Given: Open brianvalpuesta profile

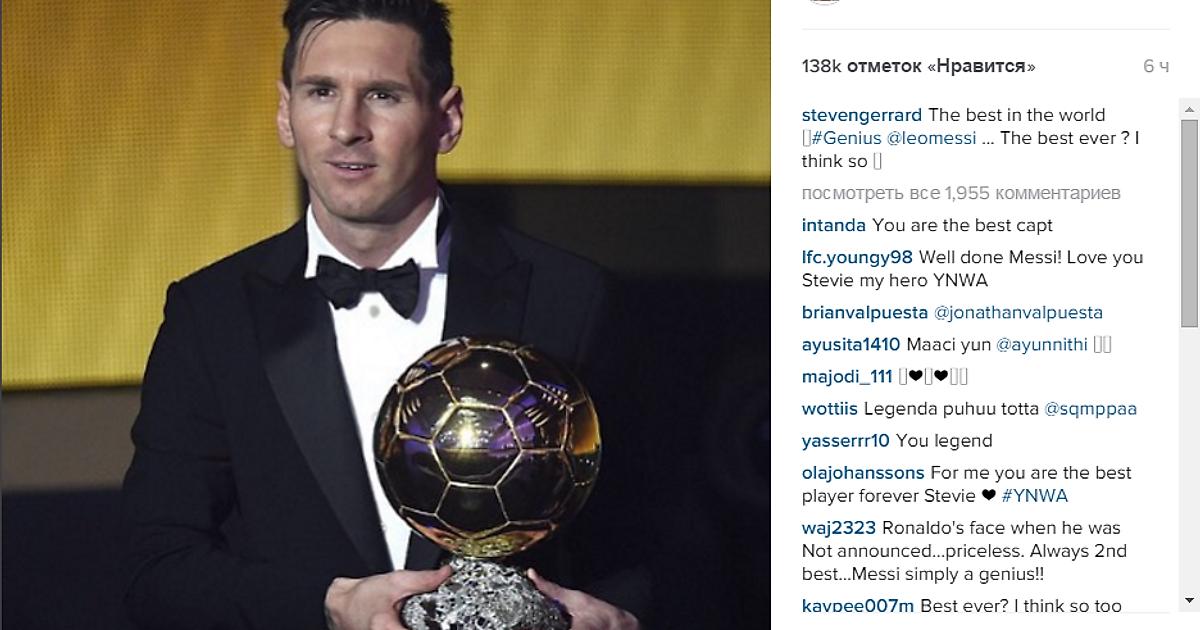Looking at the screenshot, I should coord(865,312).
